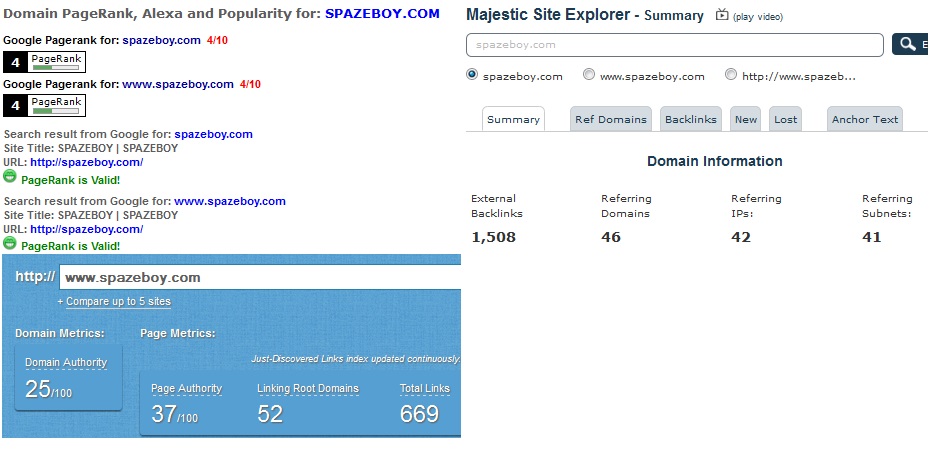The height and width of the screenshot is (450, 946).
Task: Click the Total Links count 669
Action: click(419, 414)
